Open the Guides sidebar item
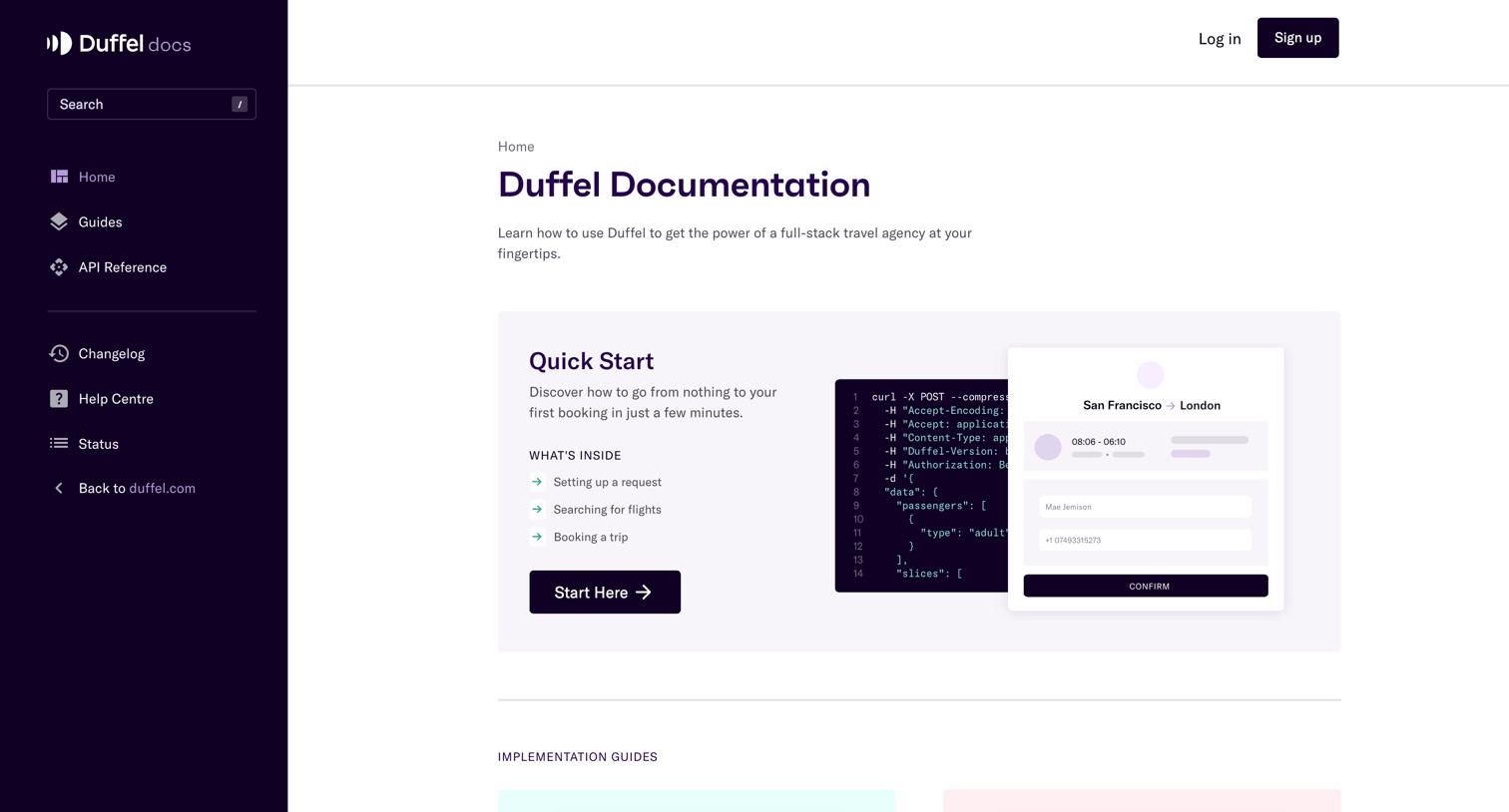 point(100,221)
